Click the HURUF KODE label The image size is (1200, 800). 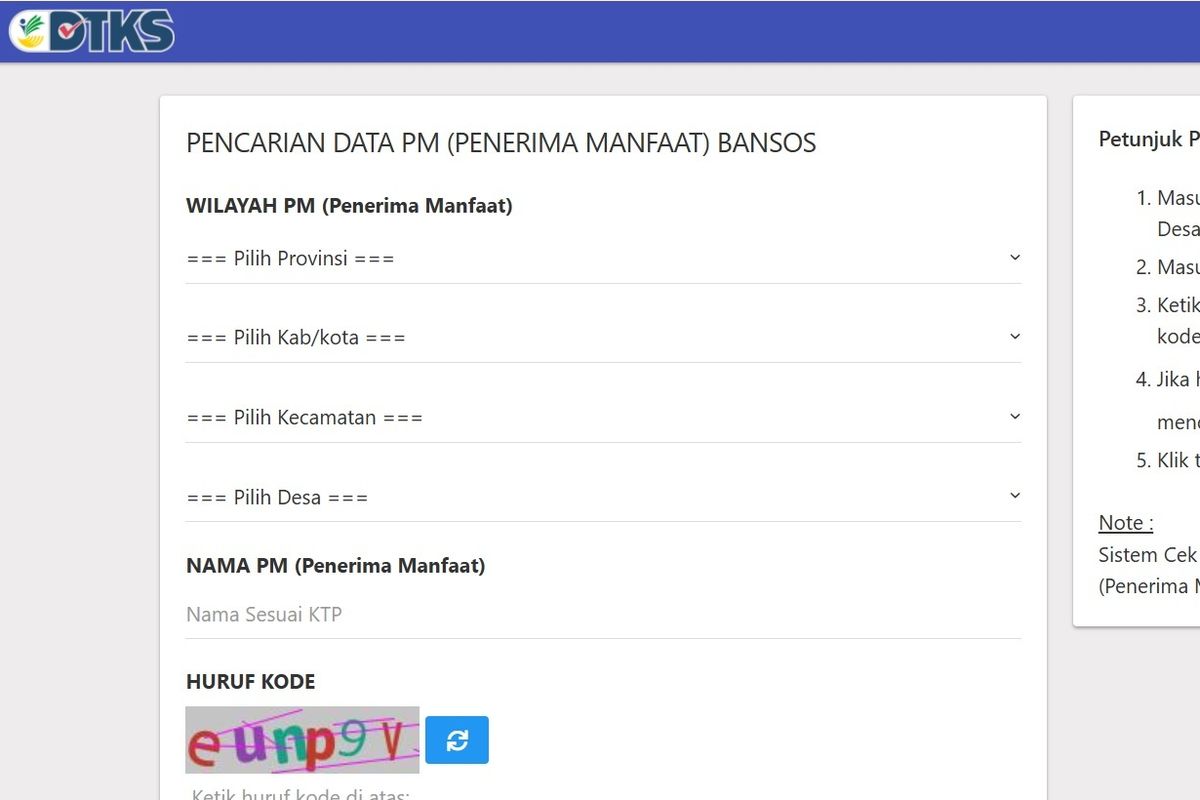pyautogui.click(x=250, y=682)
